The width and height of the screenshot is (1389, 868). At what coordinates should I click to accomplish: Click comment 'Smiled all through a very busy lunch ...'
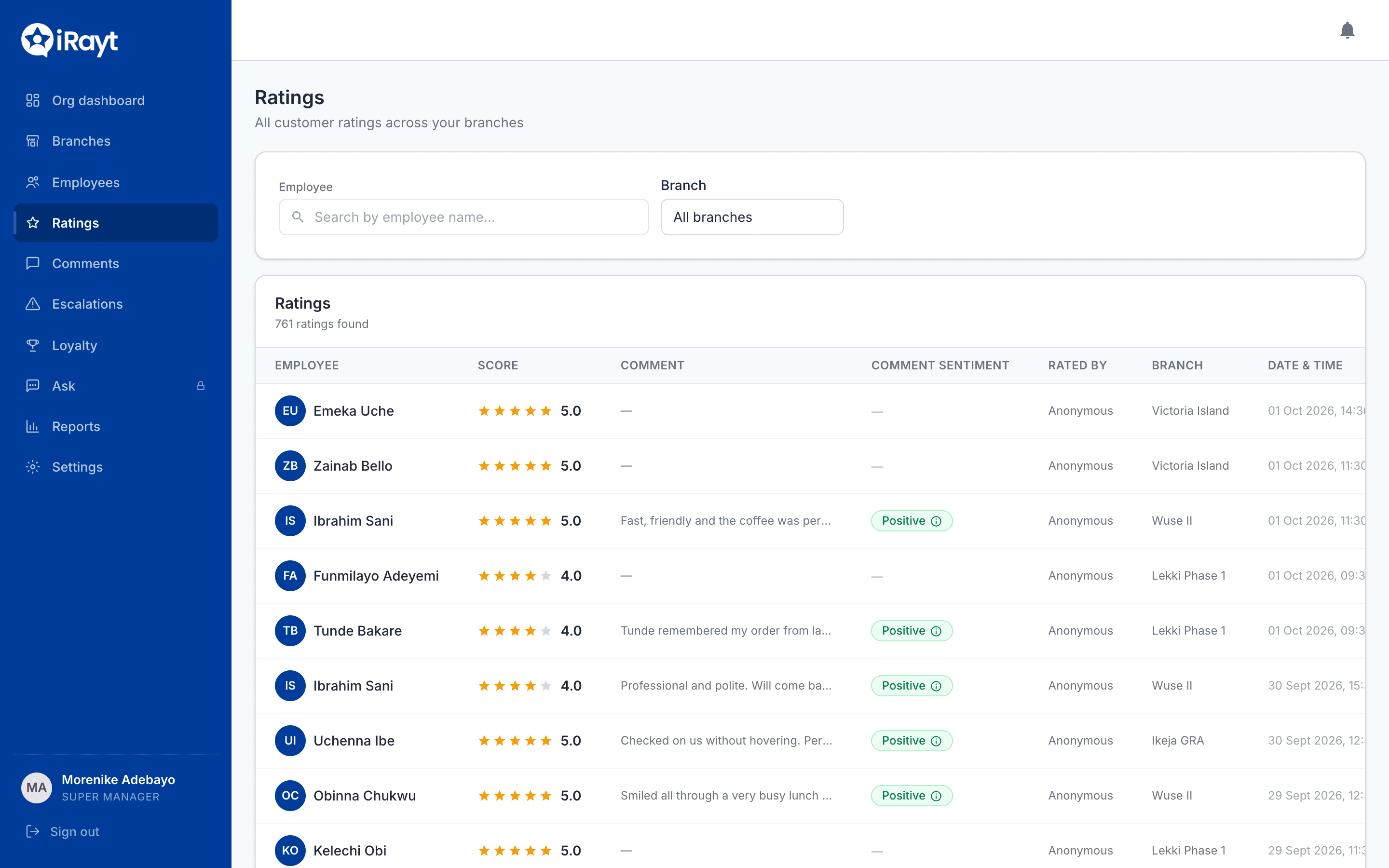726,796
